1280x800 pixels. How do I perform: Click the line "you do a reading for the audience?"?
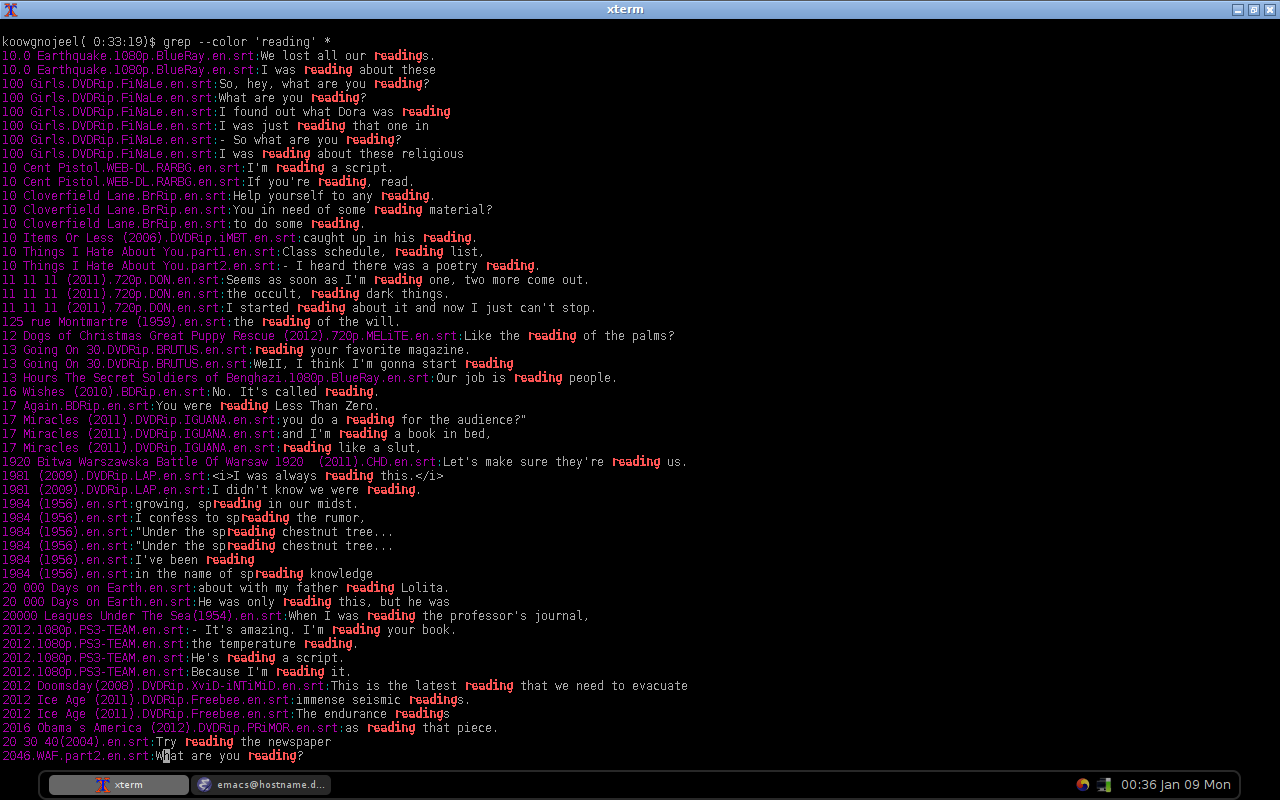coord(404,420)
